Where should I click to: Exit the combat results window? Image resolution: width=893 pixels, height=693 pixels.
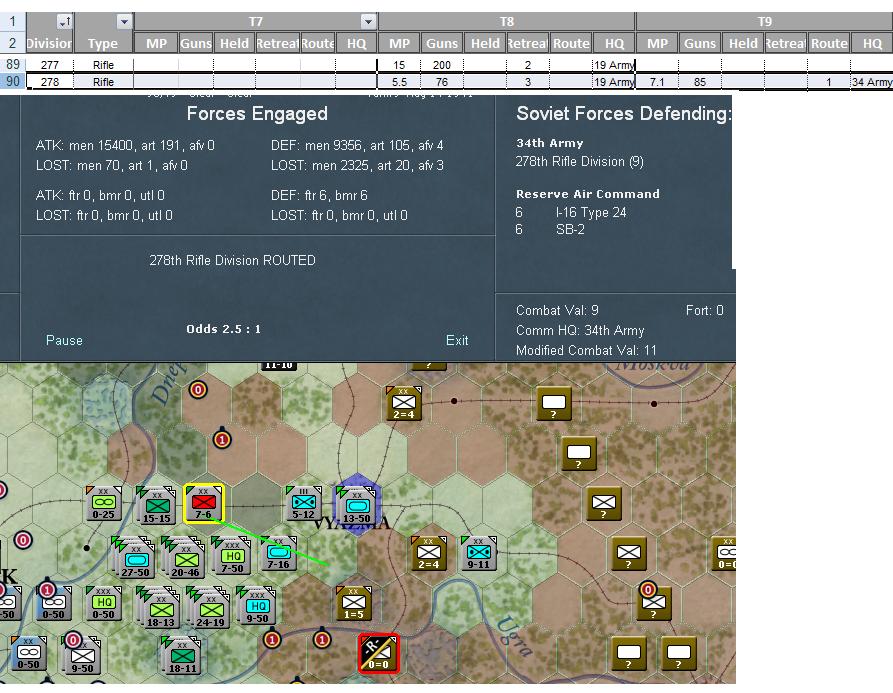(457, 341)
